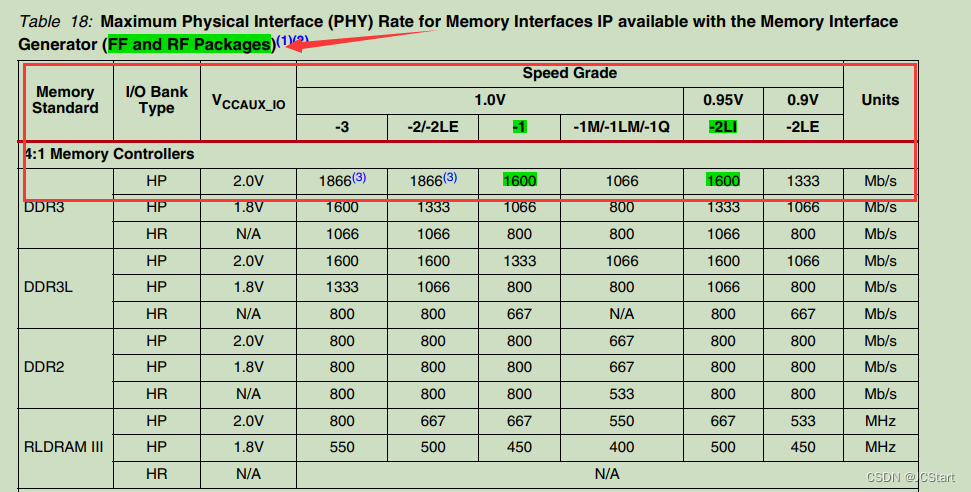Click 'N/A' VCCAUX_IO cell in DDR3 HR row

point(249,234)
